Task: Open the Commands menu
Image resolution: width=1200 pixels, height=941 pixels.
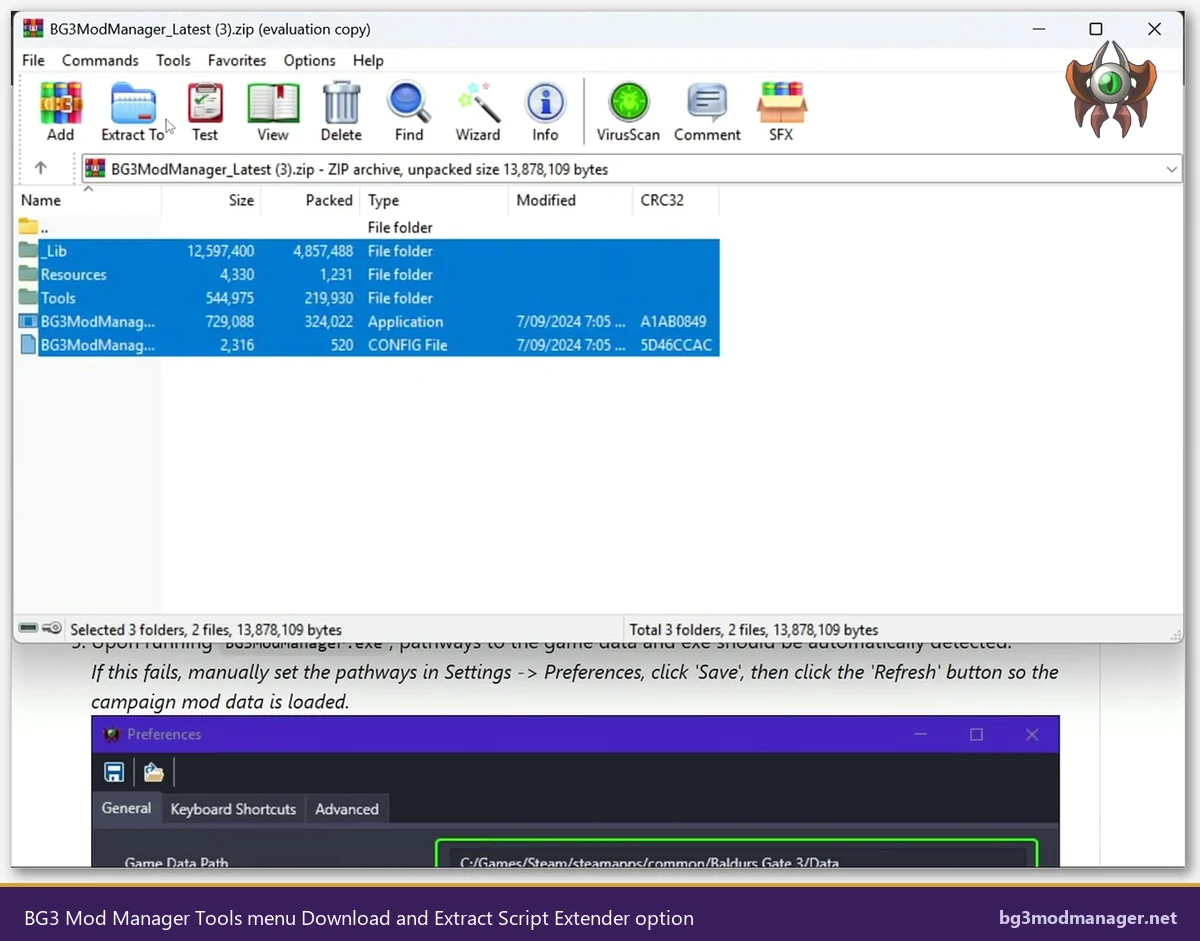Action: tap(100, 60)
